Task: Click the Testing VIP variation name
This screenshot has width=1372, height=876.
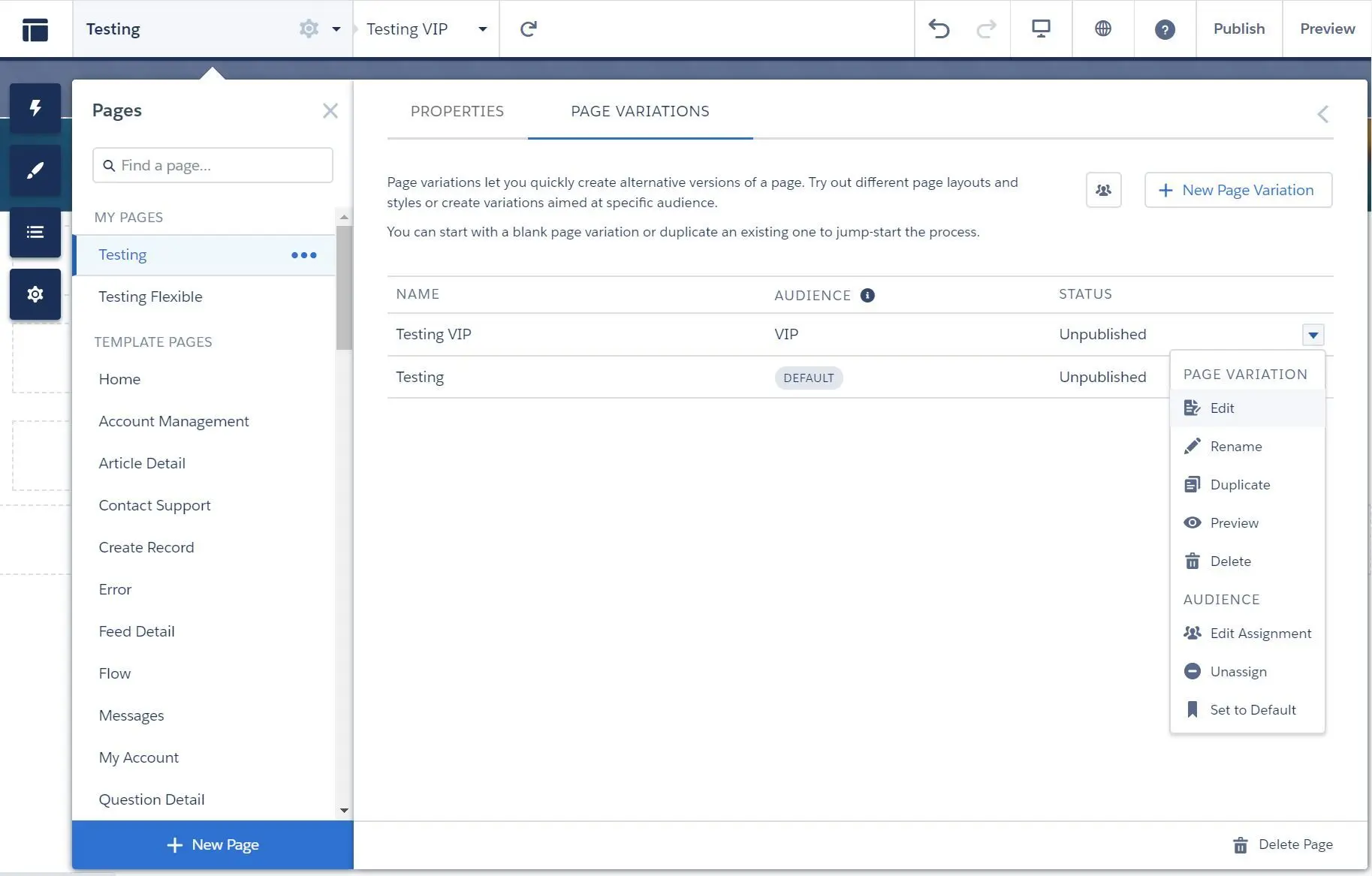Action: pyautogui.click(x=433, y=334)
